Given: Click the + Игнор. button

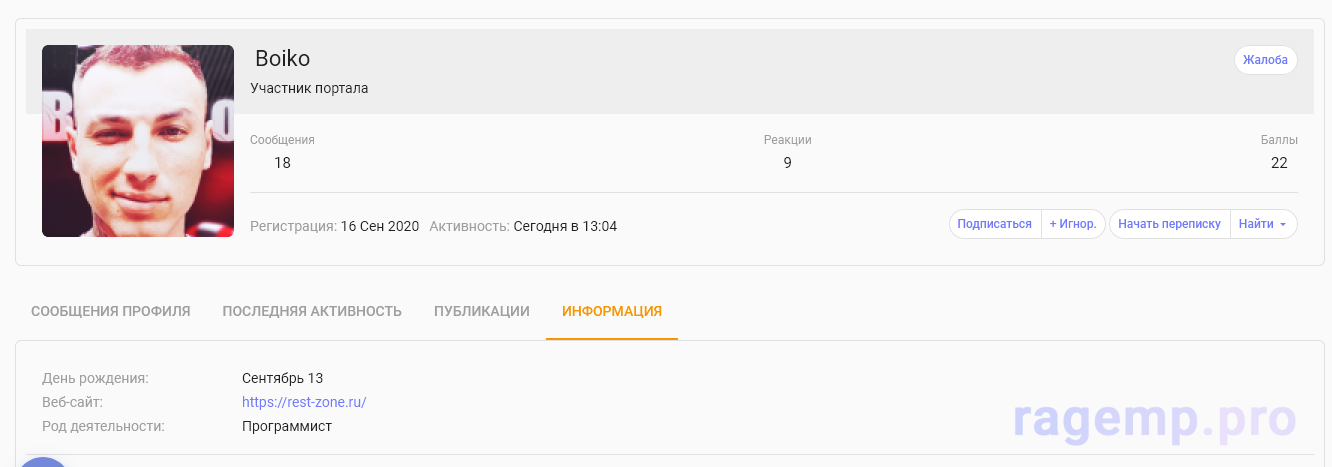Looking at the screenshot, I should tap(1073, 224).
